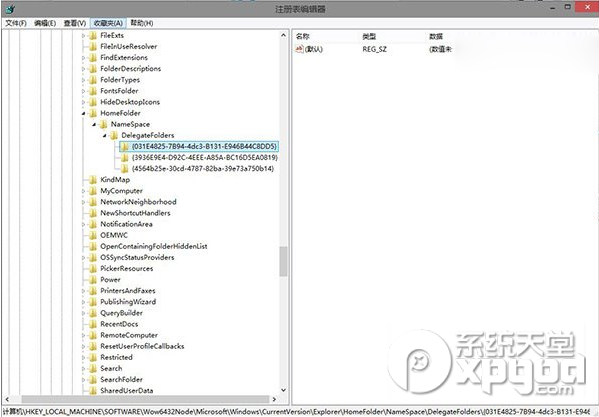Click the tree pane vertical scrollbar thumb
Viewport: 599px width, 417px height.
(x=283, y=261)
